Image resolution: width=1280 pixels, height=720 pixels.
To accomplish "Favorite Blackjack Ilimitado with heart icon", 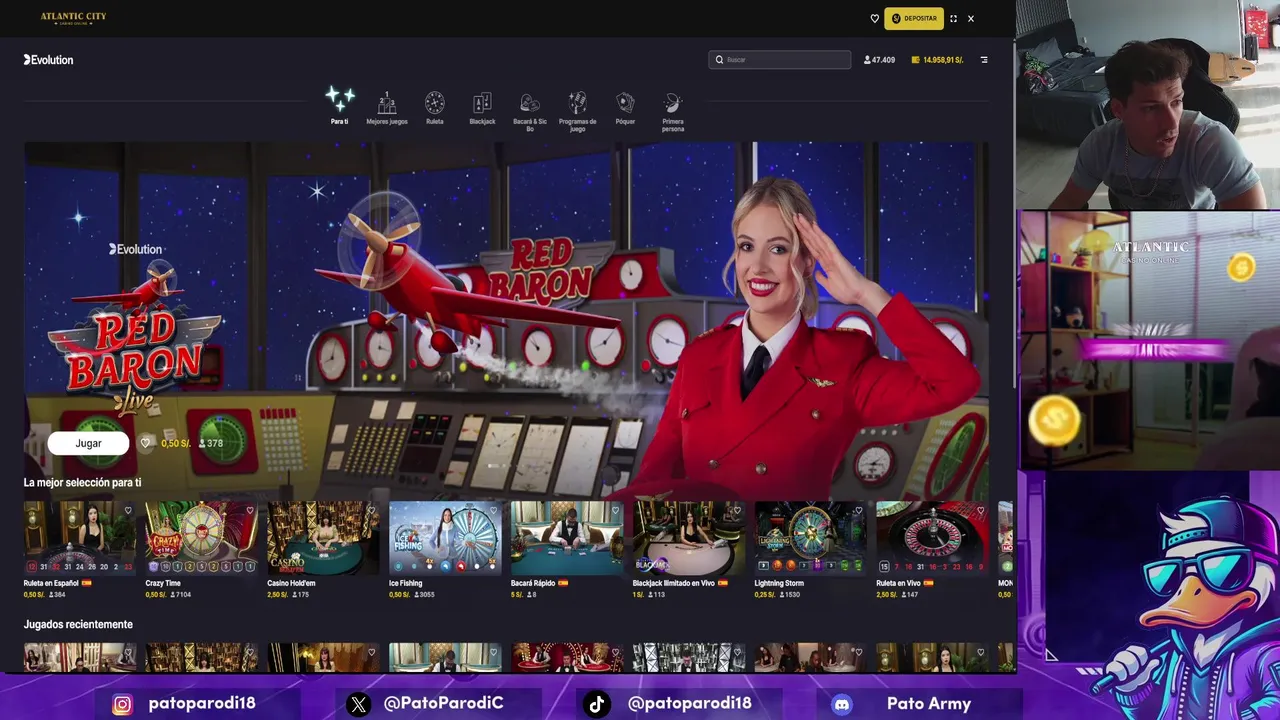I will tap(737, 510).
